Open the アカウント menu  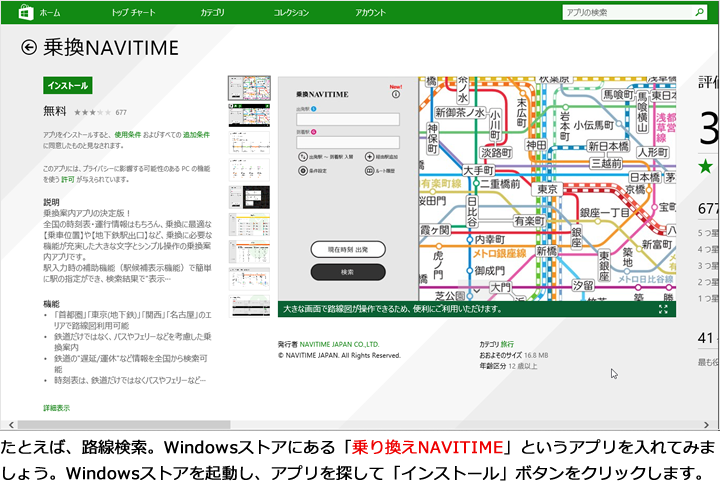370,13
